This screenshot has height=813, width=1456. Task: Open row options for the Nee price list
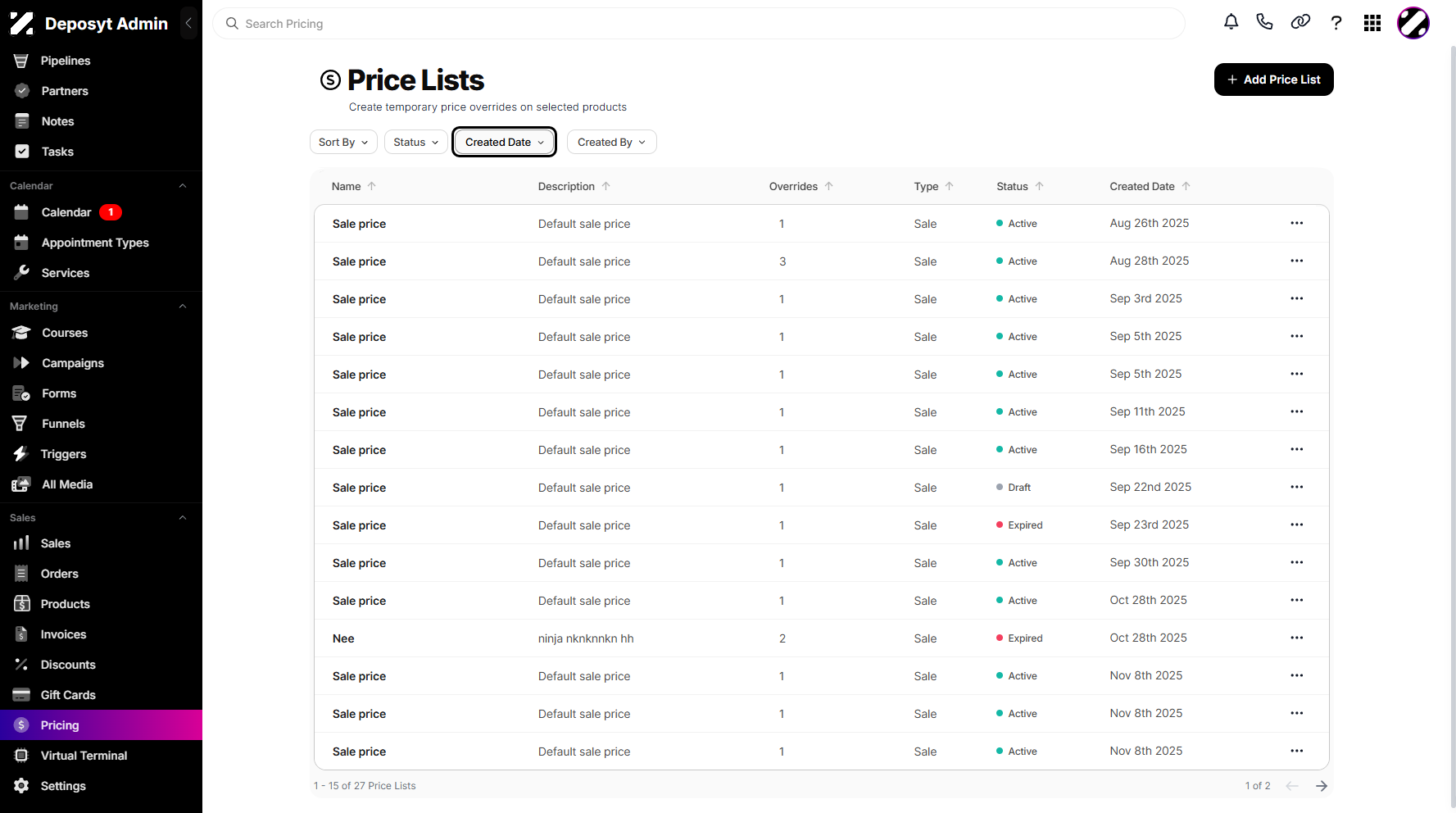pyautogui.click(x=1296, y=638)
